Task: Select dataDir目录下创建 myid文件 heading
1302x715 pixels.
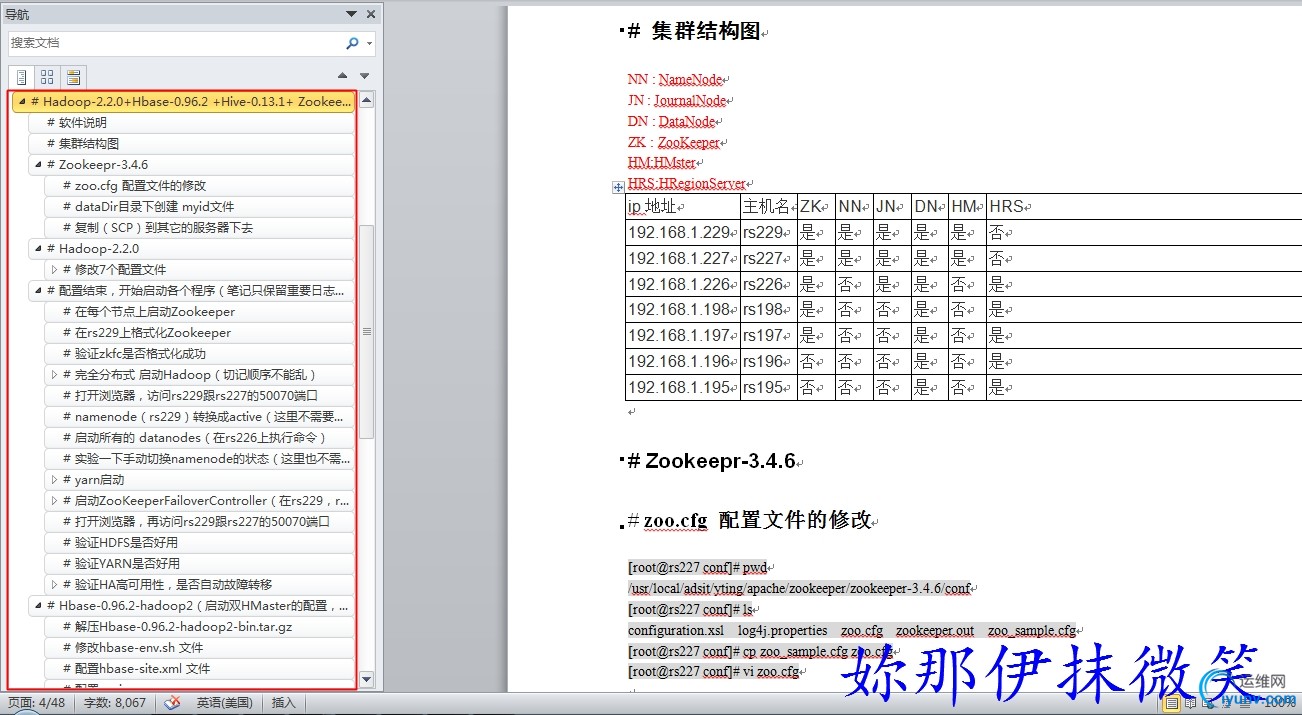Action: point(199,206)
